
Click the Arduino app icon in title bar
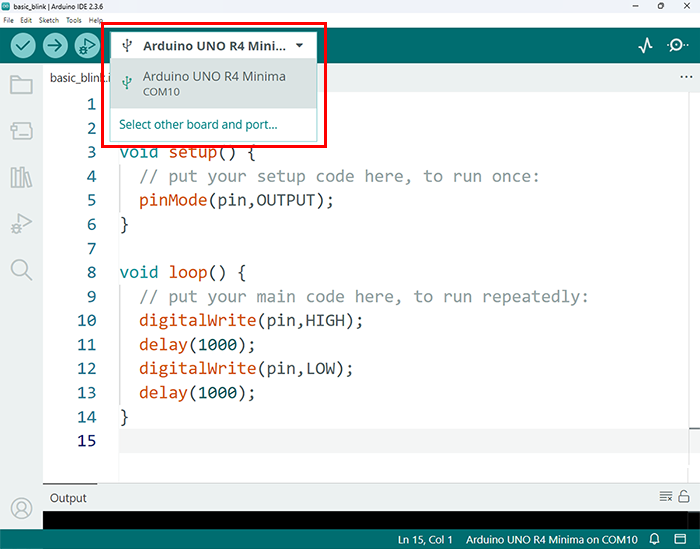5,6
